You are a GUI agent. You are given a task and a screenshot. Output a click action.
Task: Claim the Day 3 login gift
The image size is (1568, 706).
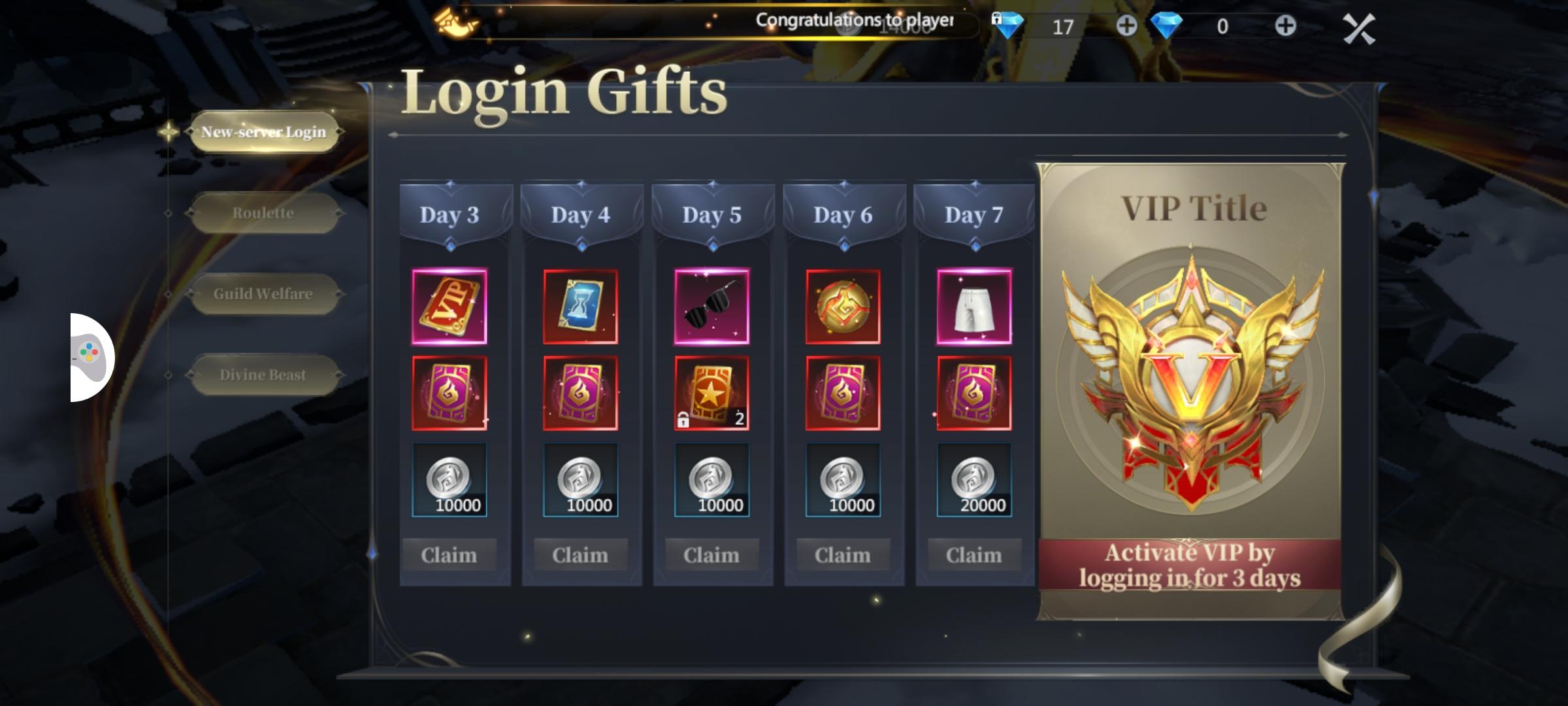click(x=449, y=555)
